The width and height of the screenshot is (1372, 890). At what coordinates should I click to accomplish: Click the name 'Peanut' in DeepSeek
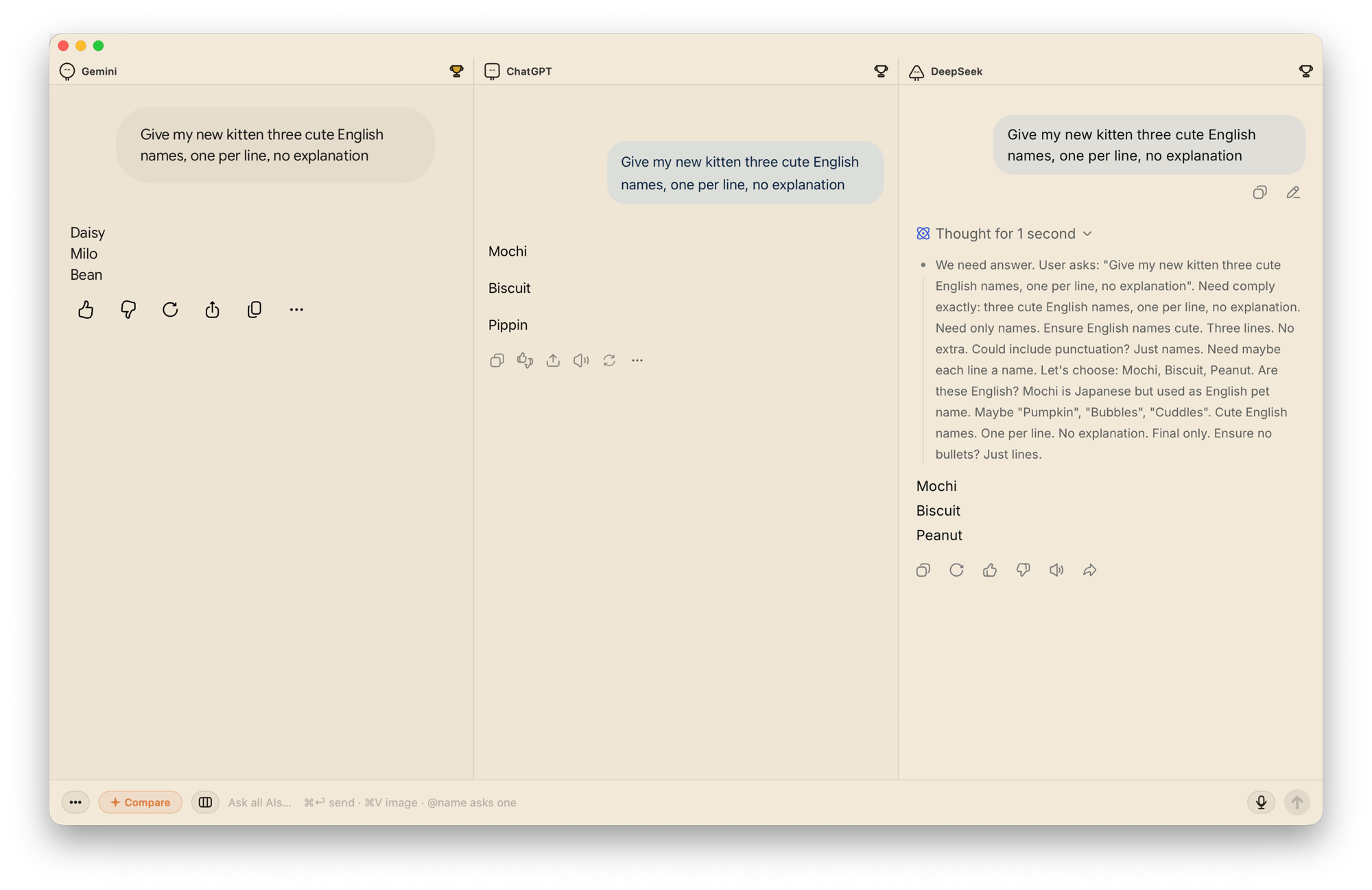(939, 535)
